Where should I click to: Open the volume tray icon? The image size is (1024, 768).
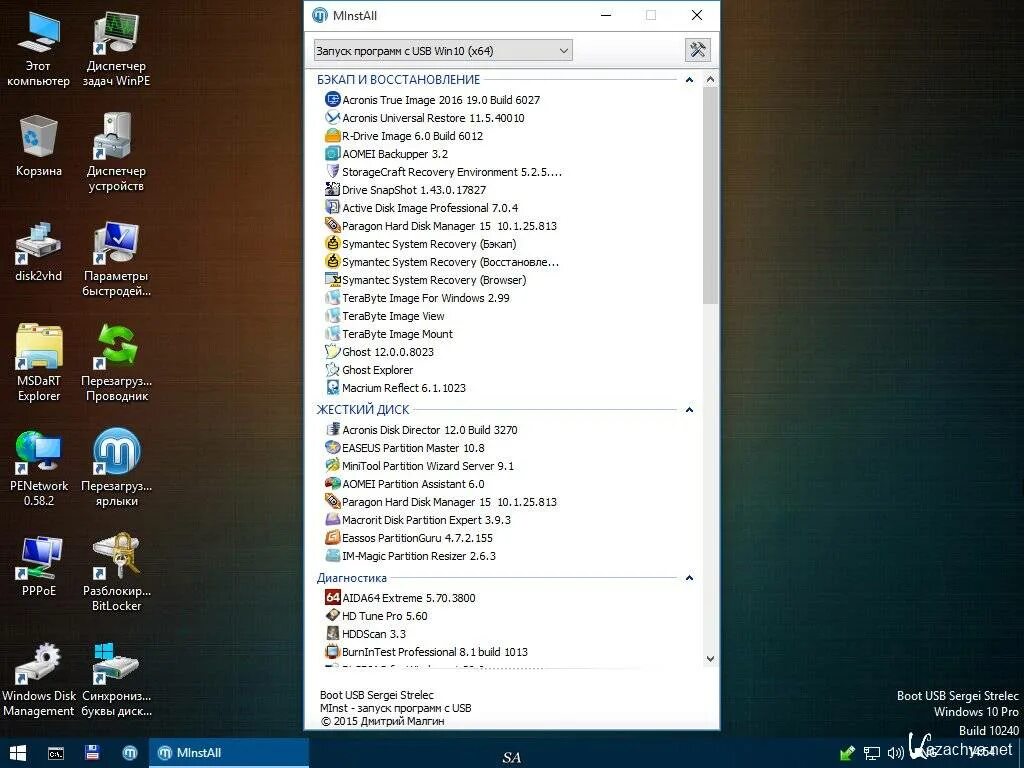click(x=895, y=753)
